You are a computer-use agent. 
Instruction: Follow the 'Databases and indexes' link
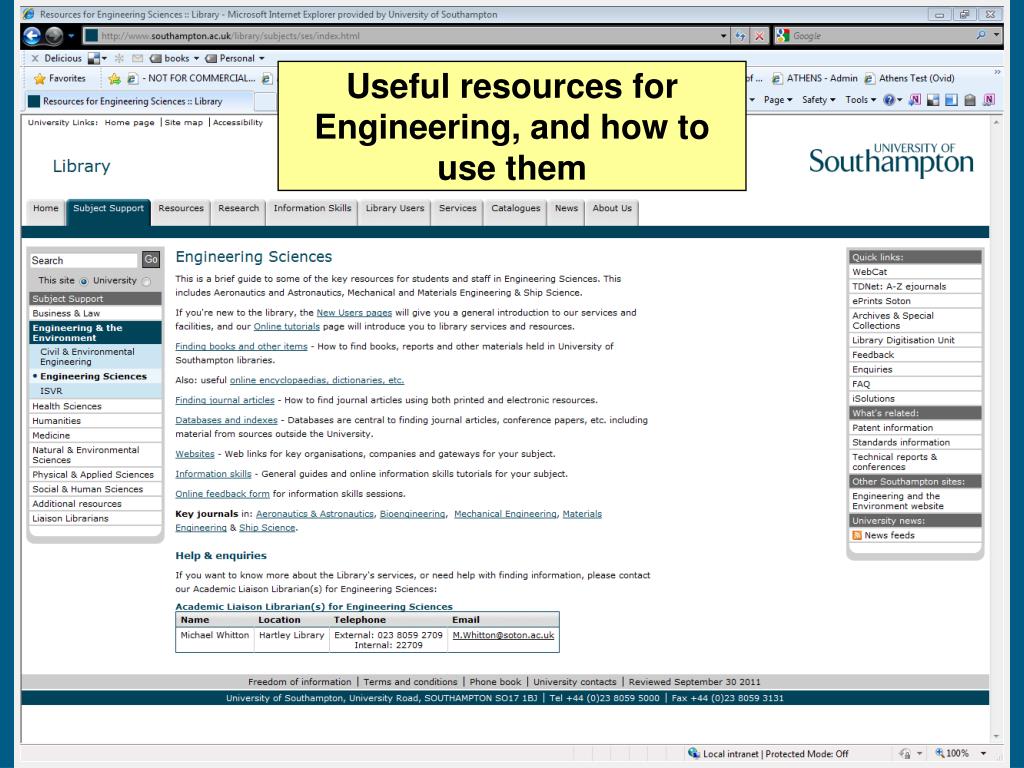point(226,420)
